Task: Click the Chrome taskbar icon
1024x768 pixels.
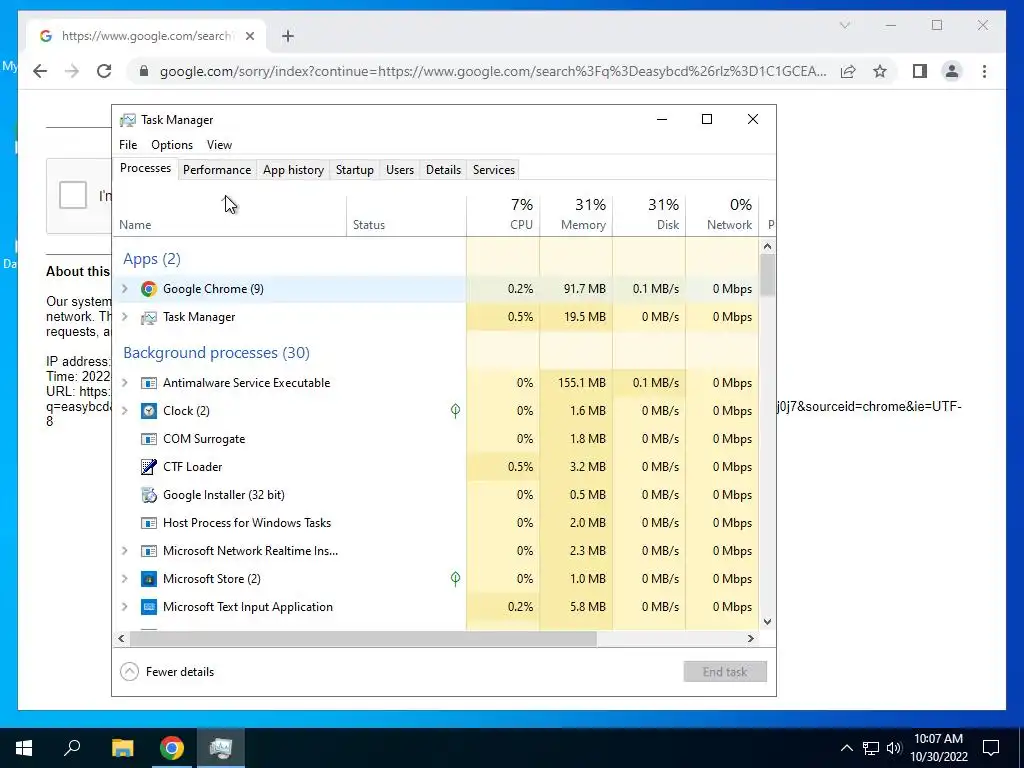Action: coord(172,748)
